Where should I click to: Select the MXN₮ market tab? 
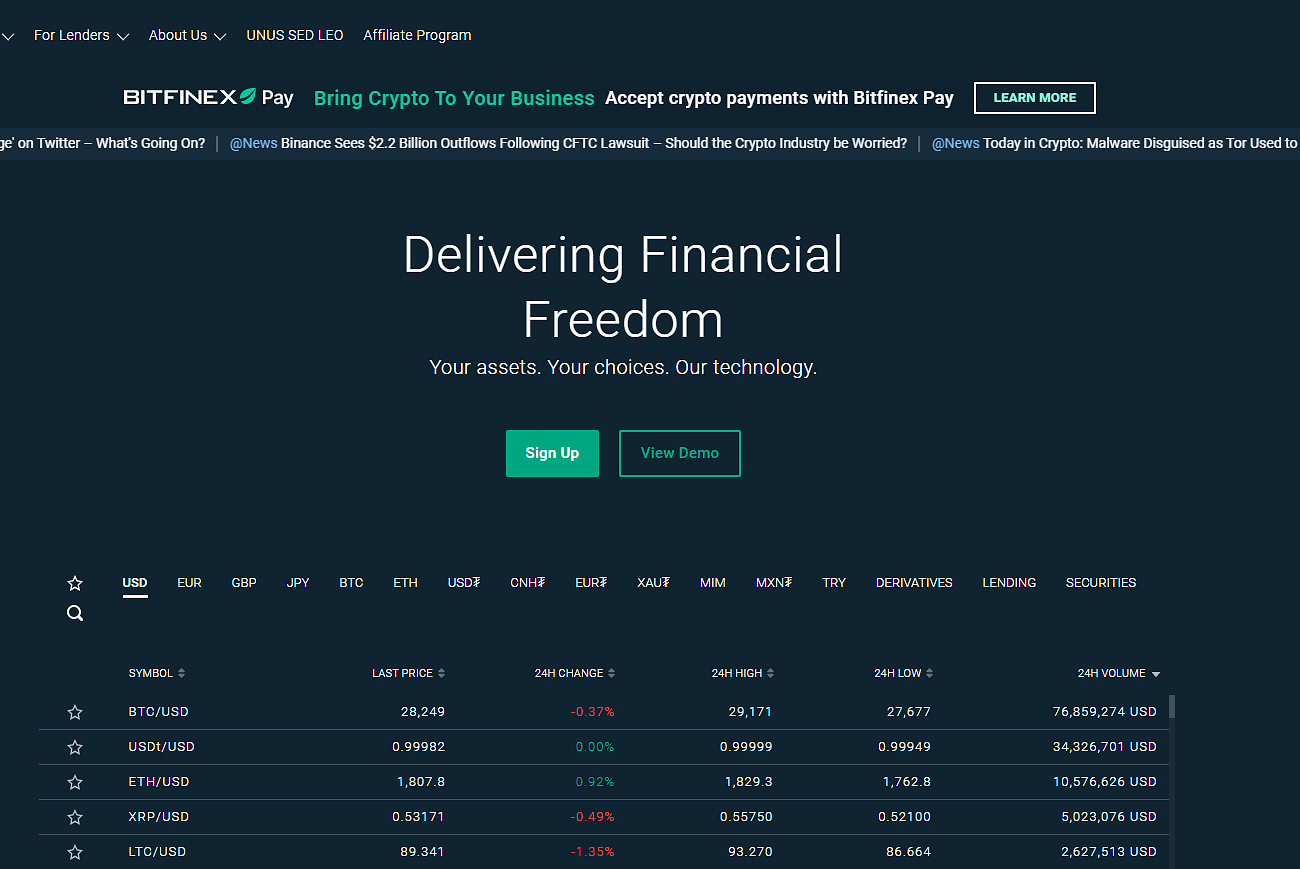[x=774, y=583]
